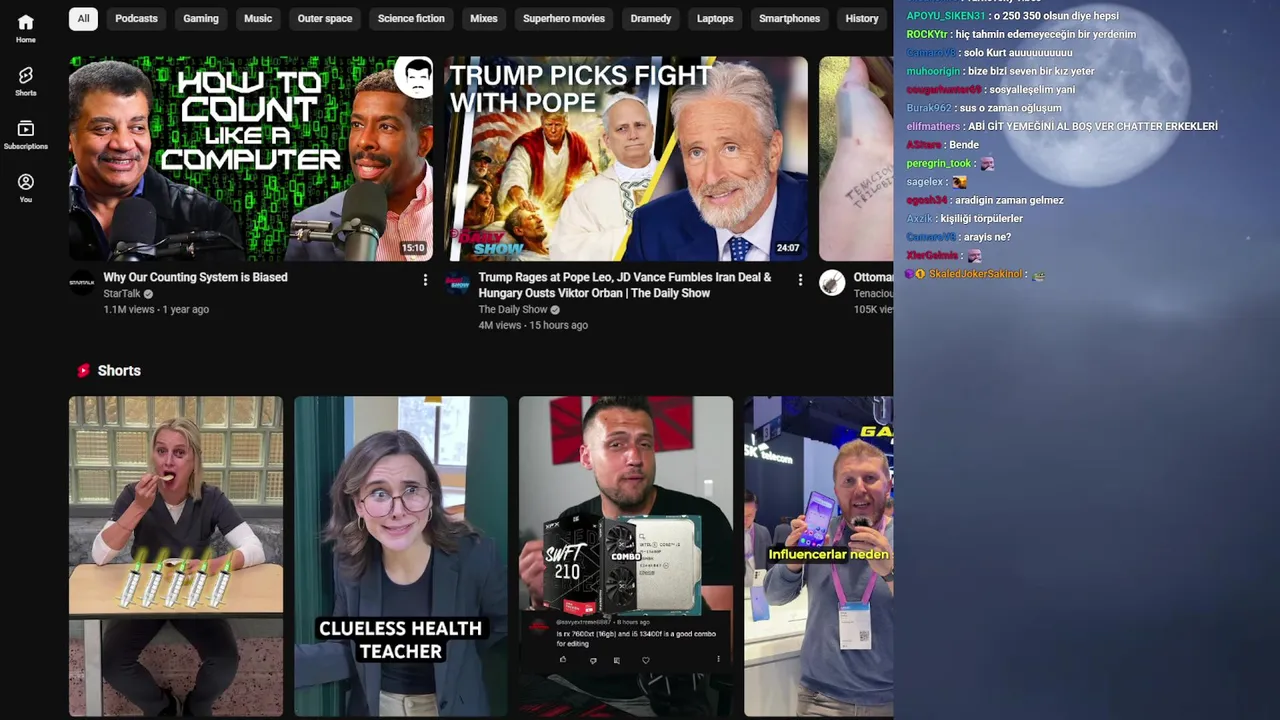This screenshot has height=720, width=1280.
Task: Click chat username peregrin_took
Action: [939, 163]
